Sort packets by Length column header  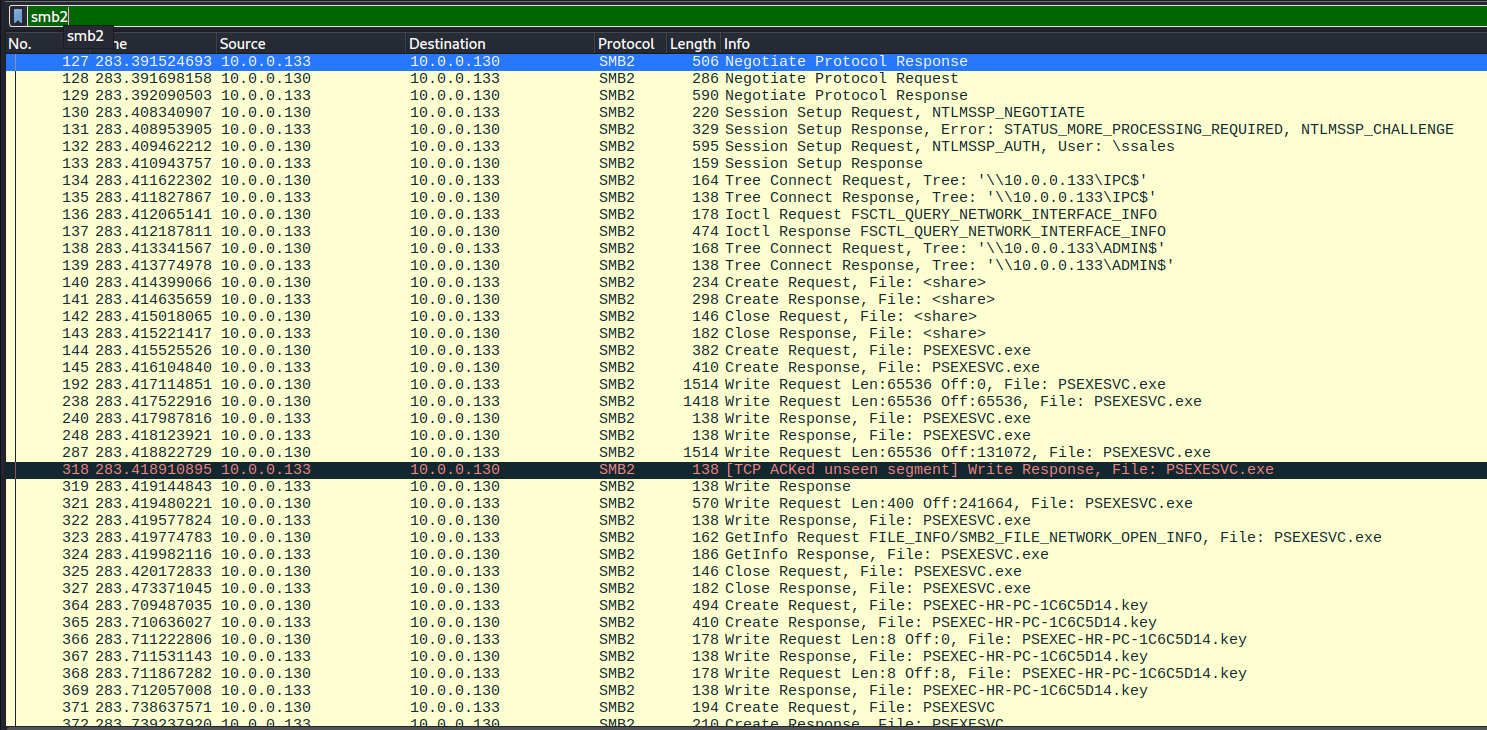693,44
